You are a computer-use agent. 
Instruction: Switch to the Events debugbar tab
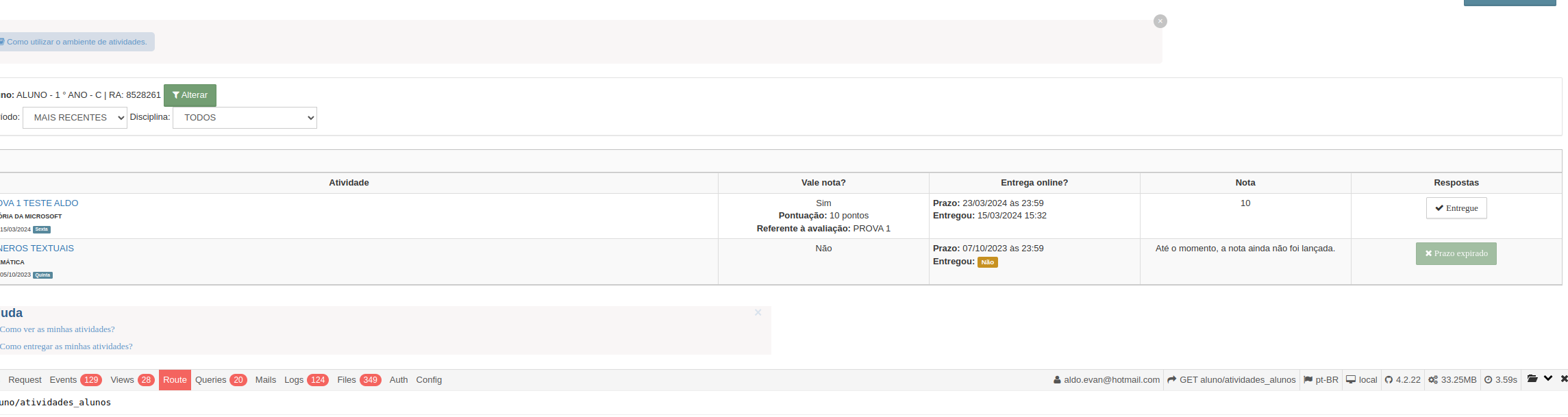coord(75,380)
